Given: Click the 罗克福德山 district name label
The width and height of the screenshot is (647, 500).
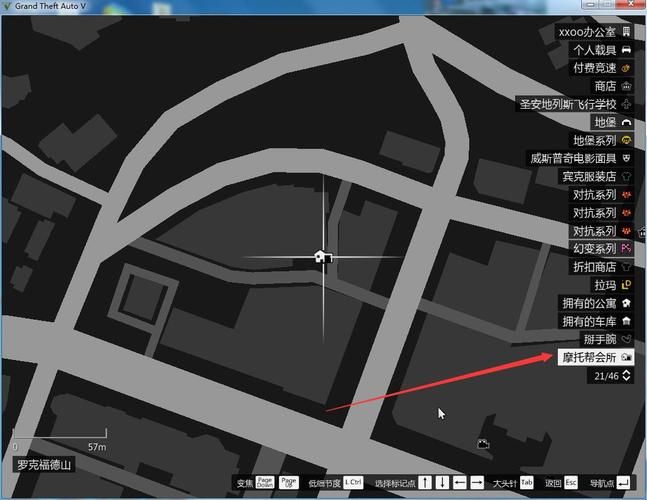Looking at the screenshot, I should coord(44,465).
